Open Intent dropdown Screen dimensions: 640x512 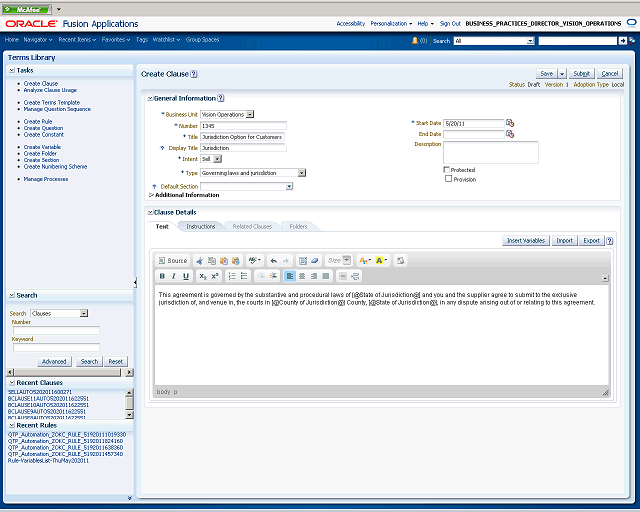click(x=218, y=159)
